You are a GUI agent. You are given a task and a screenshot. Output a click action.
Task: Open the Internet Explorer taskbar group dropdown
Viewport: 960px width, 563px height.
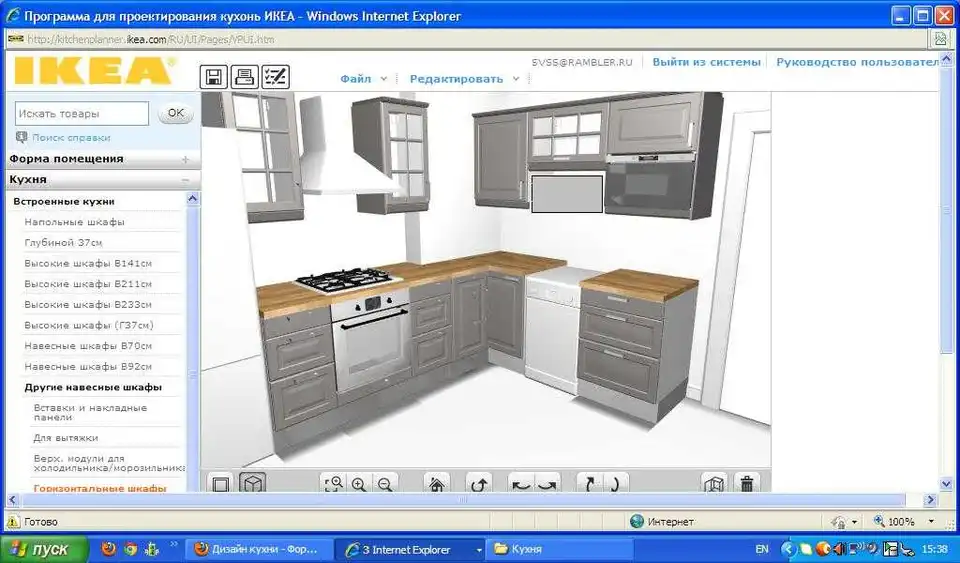point(479,549)
